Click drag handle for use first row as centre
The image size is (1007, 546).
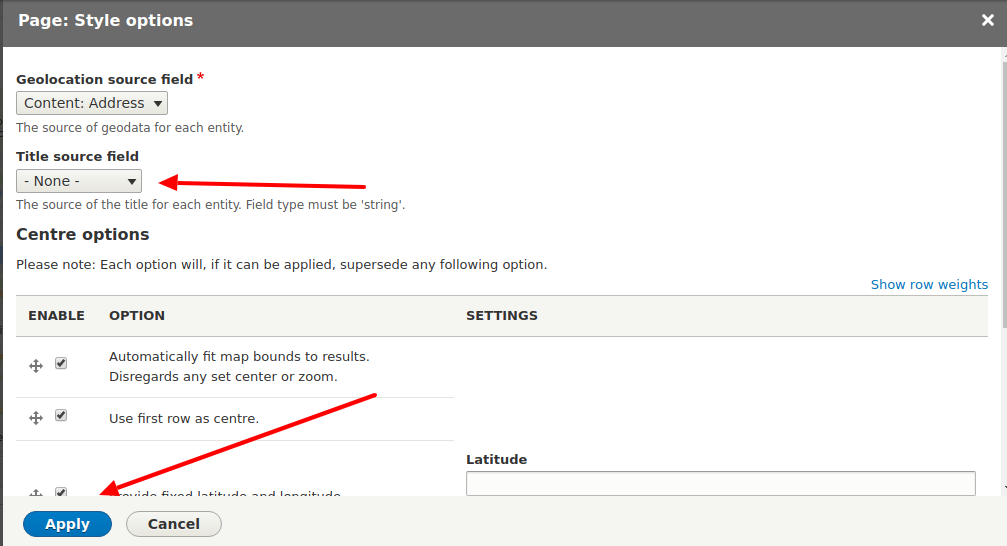click(x=36, y=418)
